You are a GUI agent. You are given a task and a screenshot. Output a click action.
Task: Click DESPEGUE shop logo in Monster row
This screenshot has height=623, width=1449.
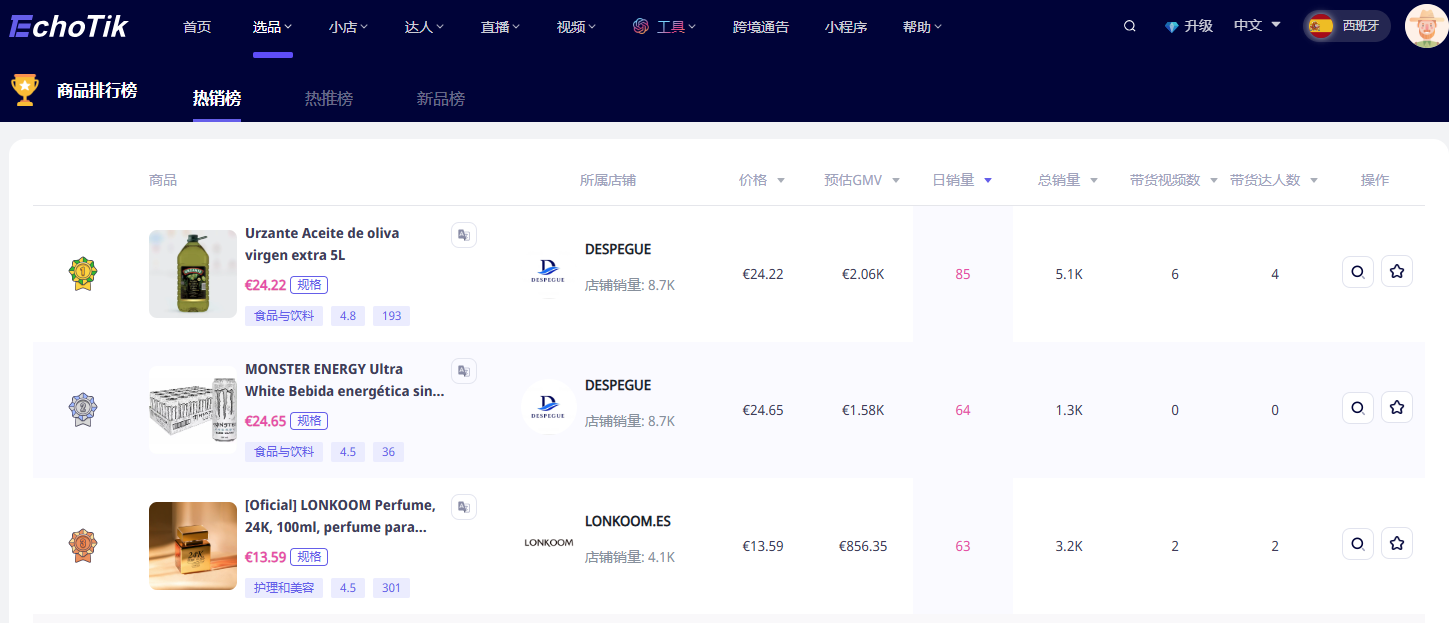coord(549,407)
